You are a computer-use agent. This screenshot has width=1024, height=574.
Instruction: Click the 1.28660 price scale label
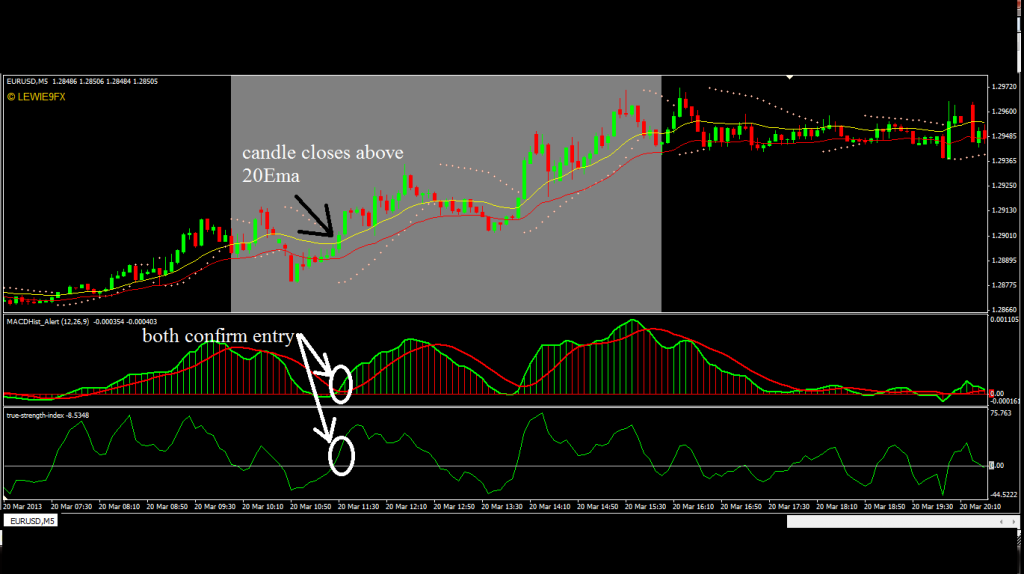point(1004,310)
